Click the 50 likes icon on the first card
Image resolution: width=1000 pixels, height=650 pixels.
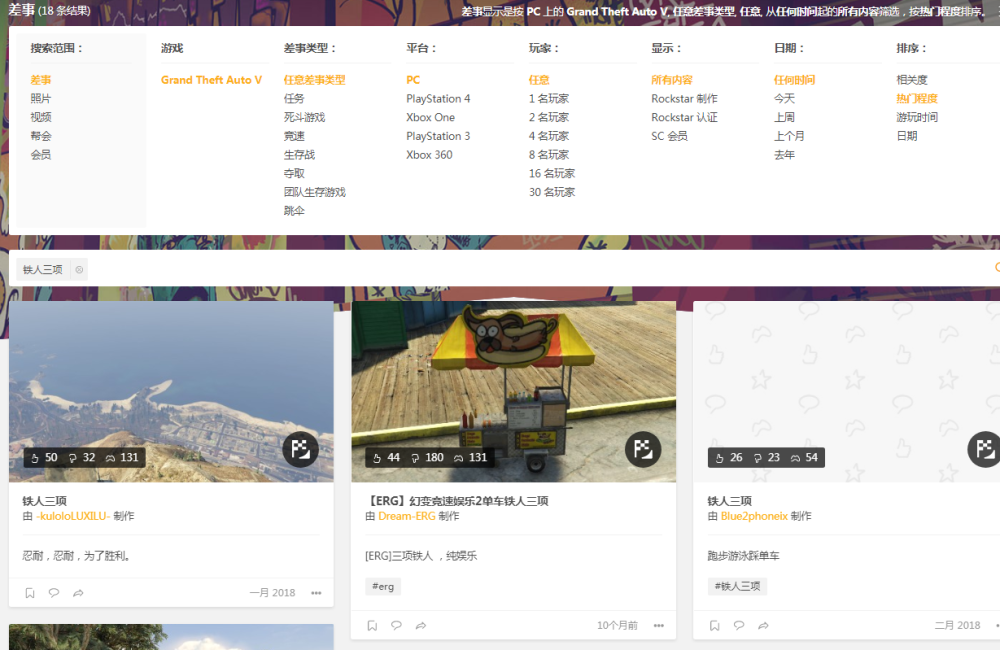[x=35, y=458]
